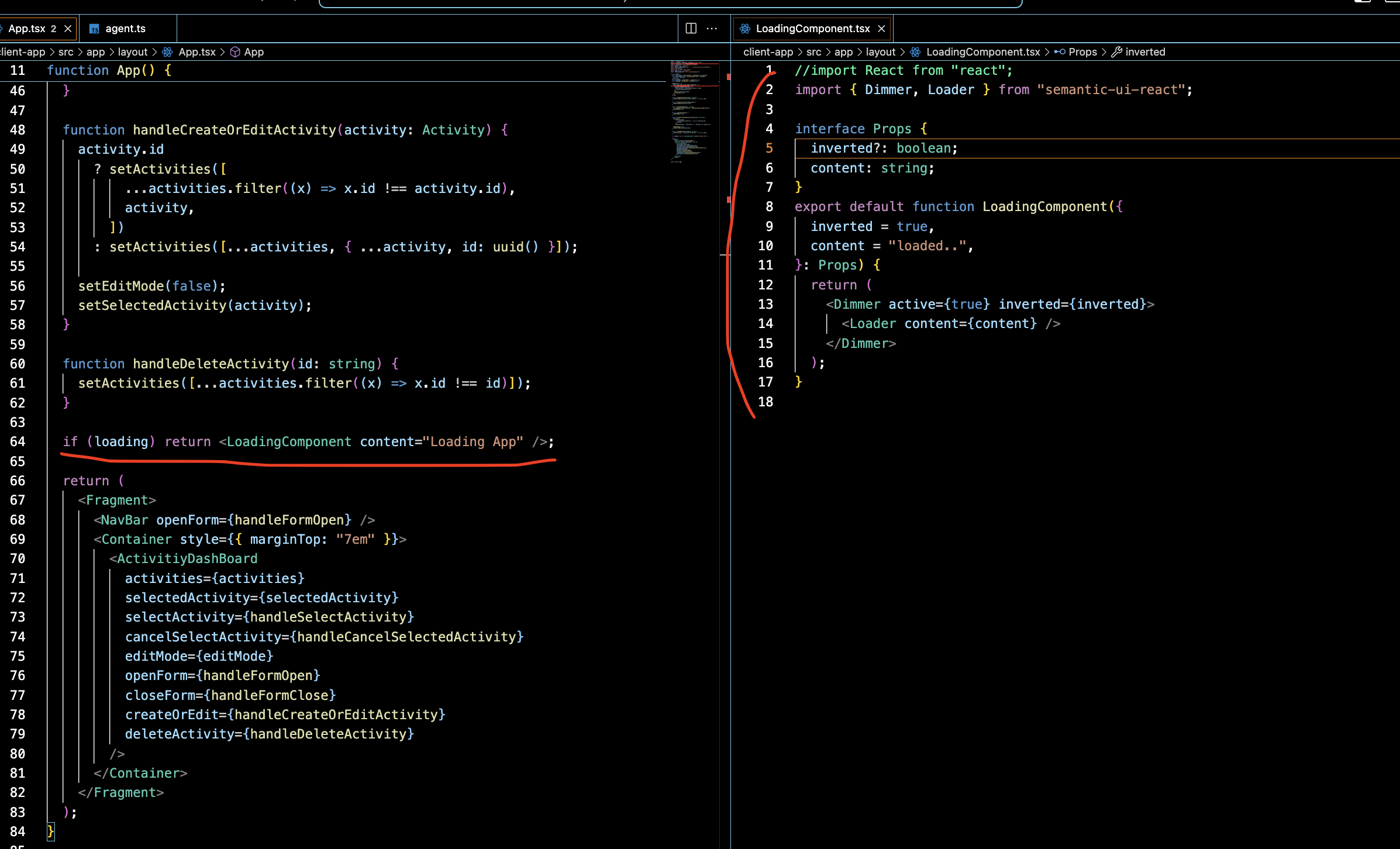This screenshot has height=849, width=1400.
Task: Click line number 64 in left gutter
Action: [x=18, y=441]
